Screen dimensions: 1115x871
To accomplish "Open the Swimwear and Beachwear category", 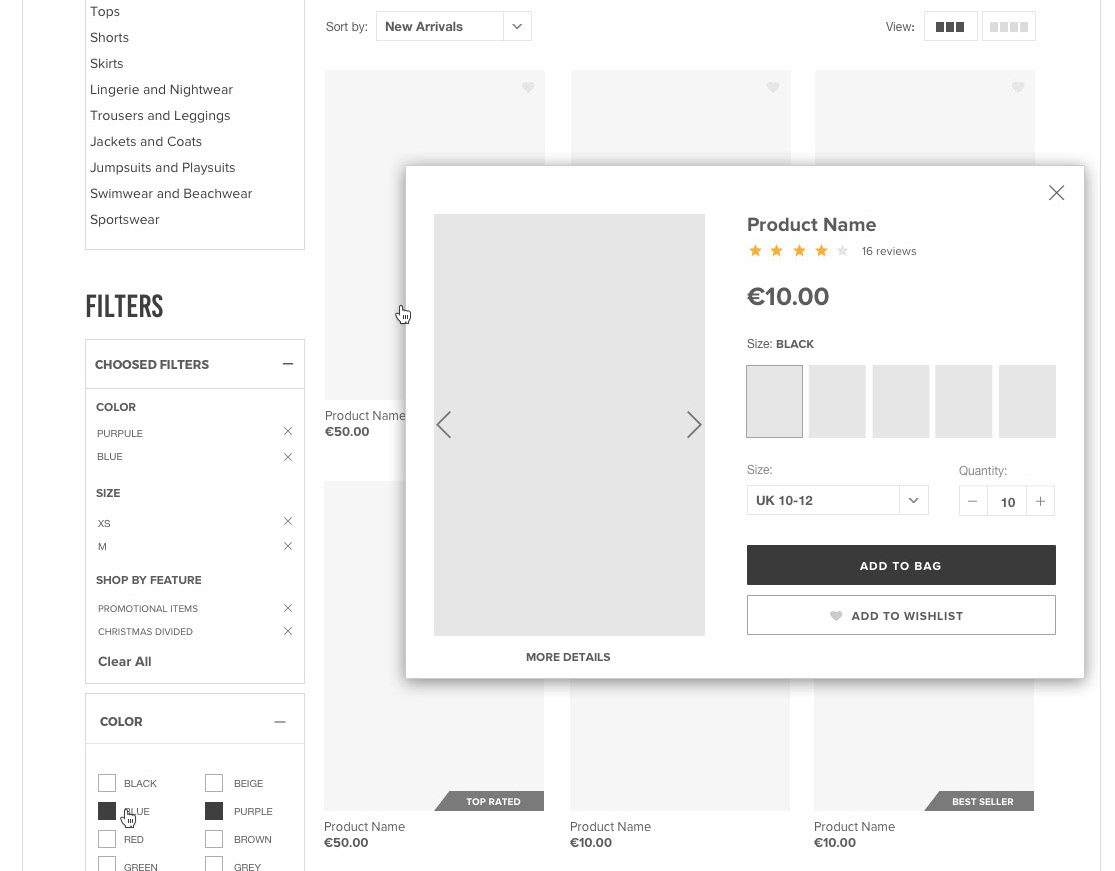I will 171,193.
